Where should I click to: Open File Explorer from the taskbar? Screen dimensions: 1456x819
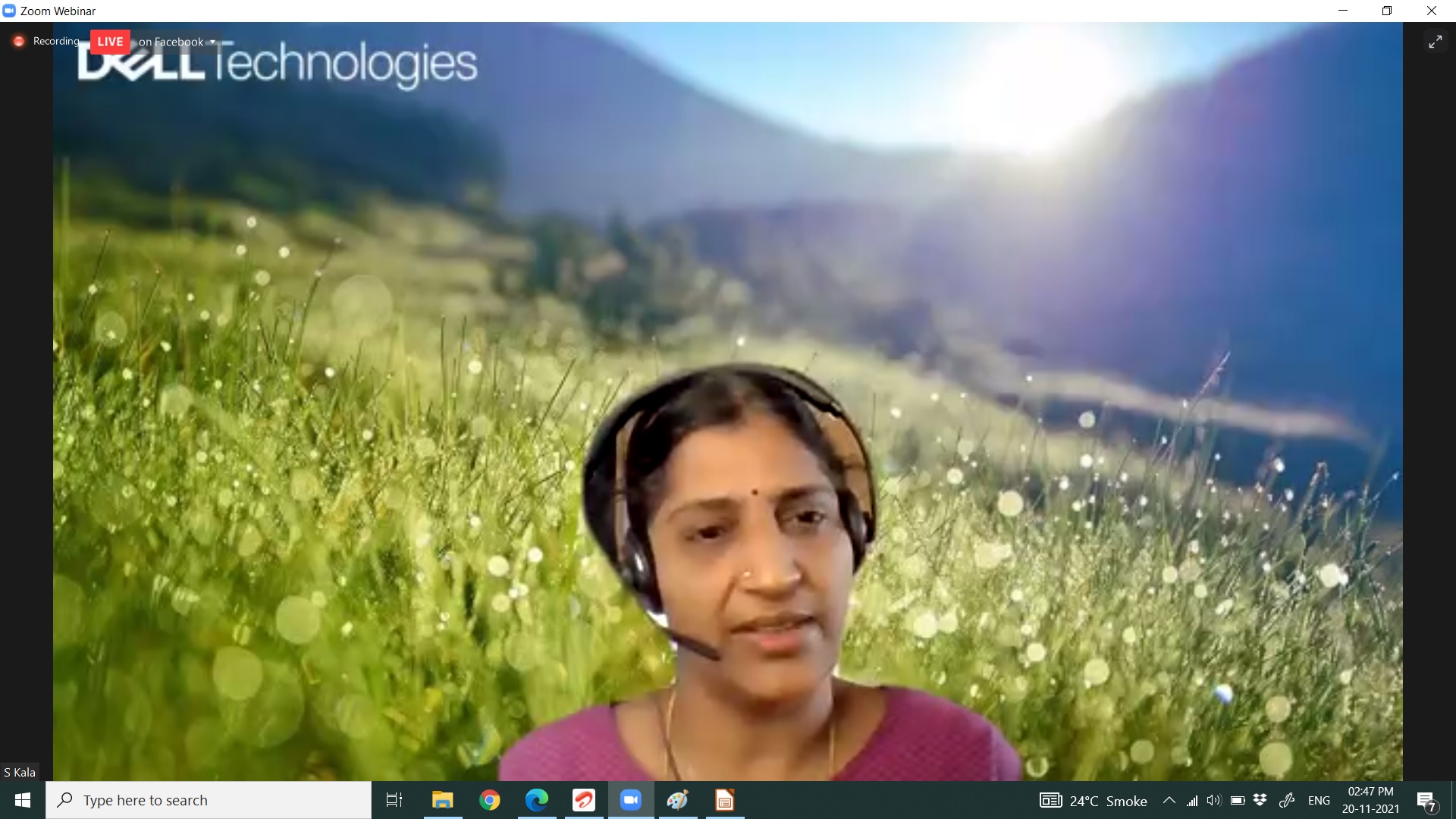442,800
